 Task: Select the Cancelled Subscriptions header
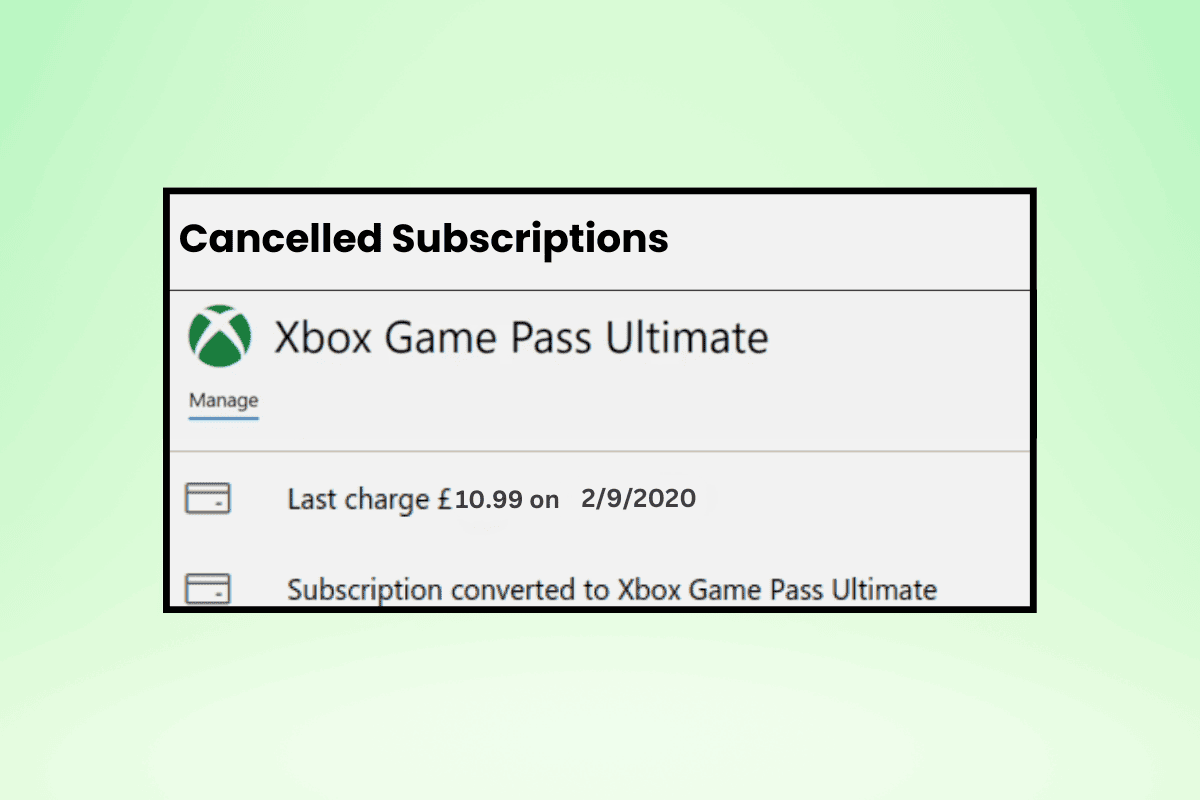click(x=424, y=239)
